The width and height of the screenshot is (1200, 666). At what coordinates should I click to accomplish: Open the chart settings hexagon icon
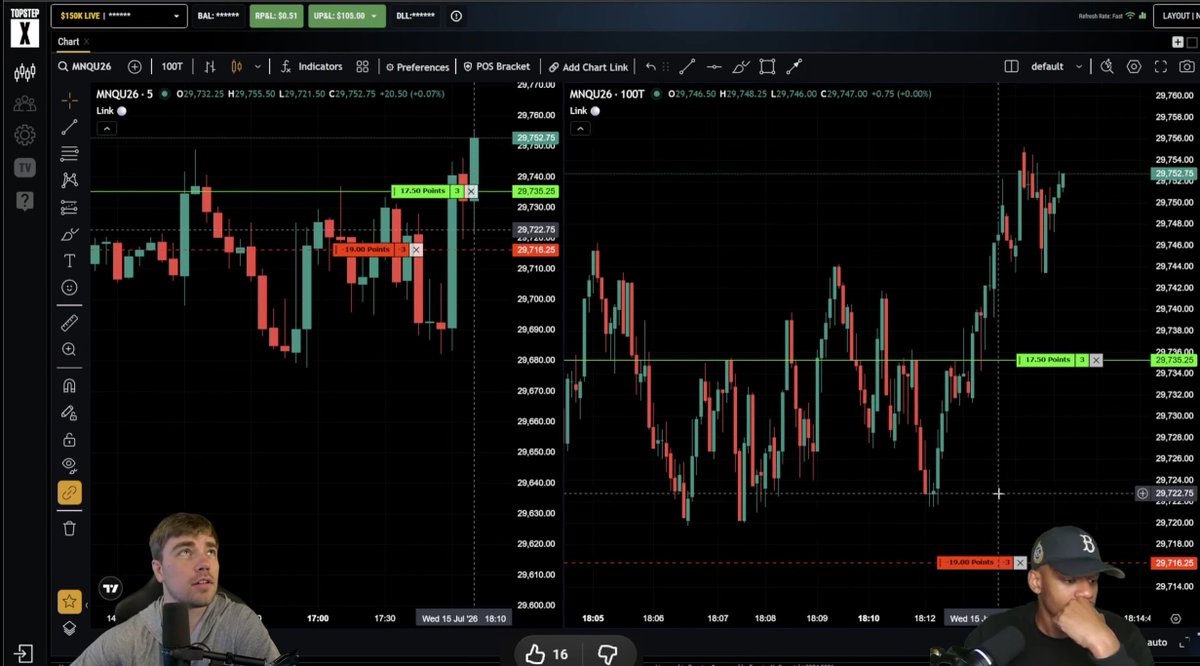pos(1134,67)
